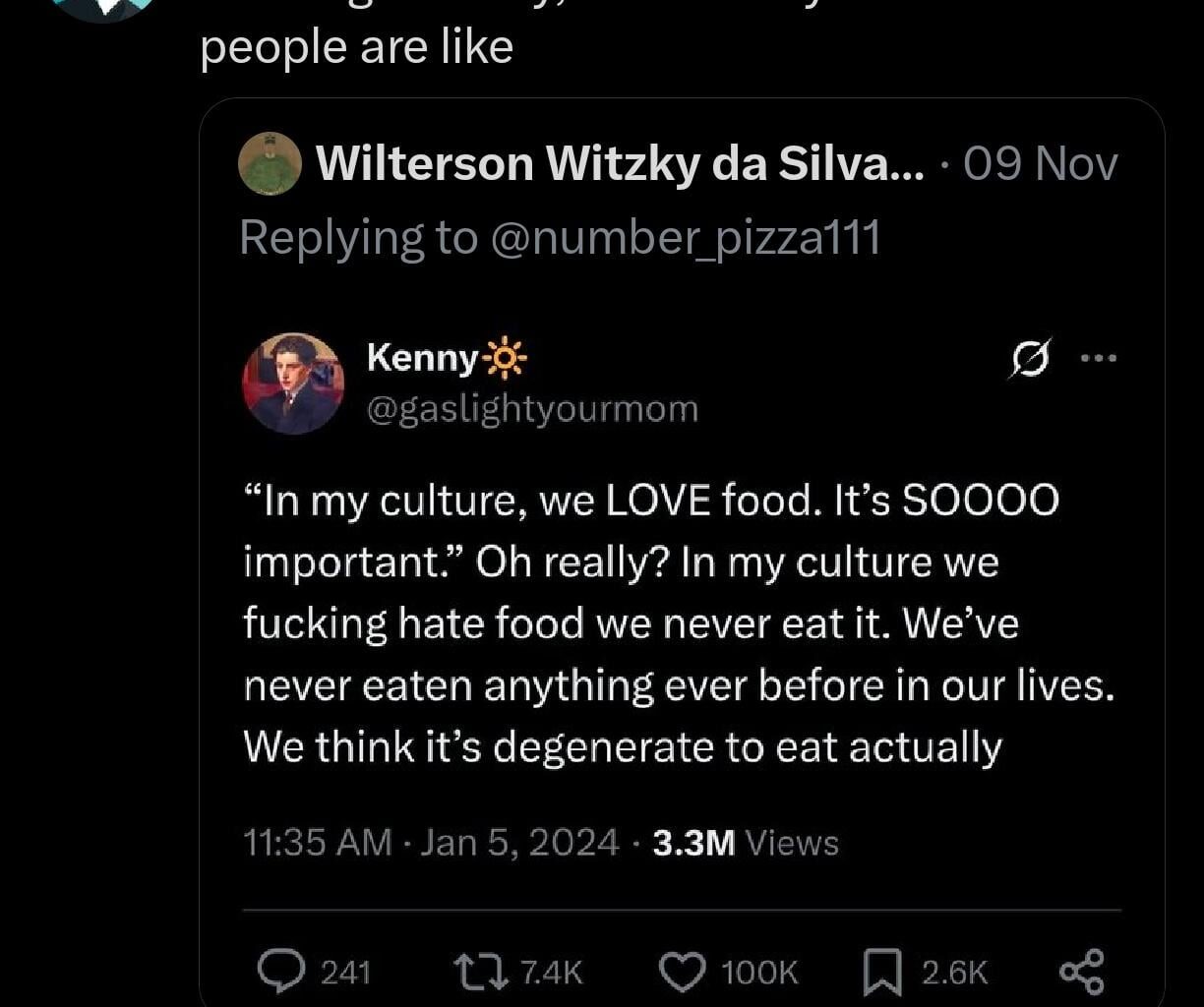This screenshot has height=1007, width=1204.
Task: Select the retweet icon on Kenny's tweet
Action: click(479, 972)
